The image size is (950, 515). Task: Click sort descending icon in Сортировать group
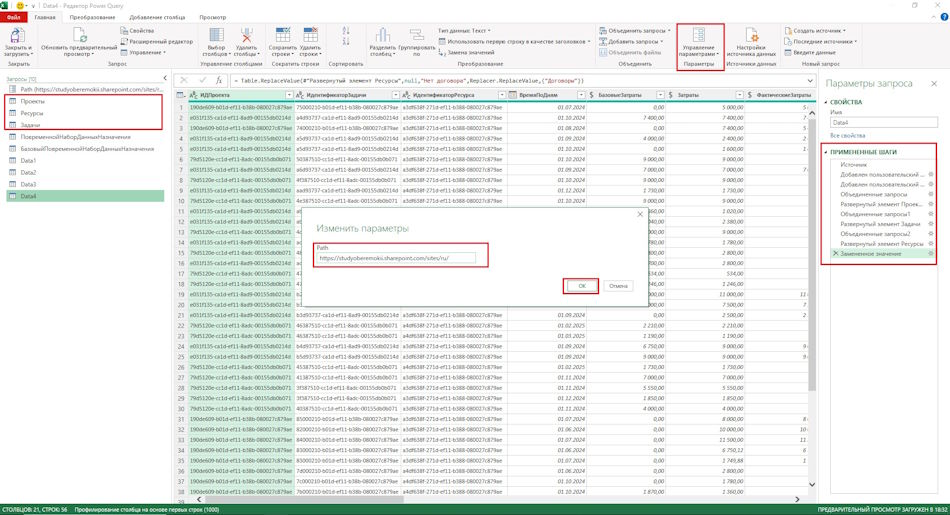point(346,41)
